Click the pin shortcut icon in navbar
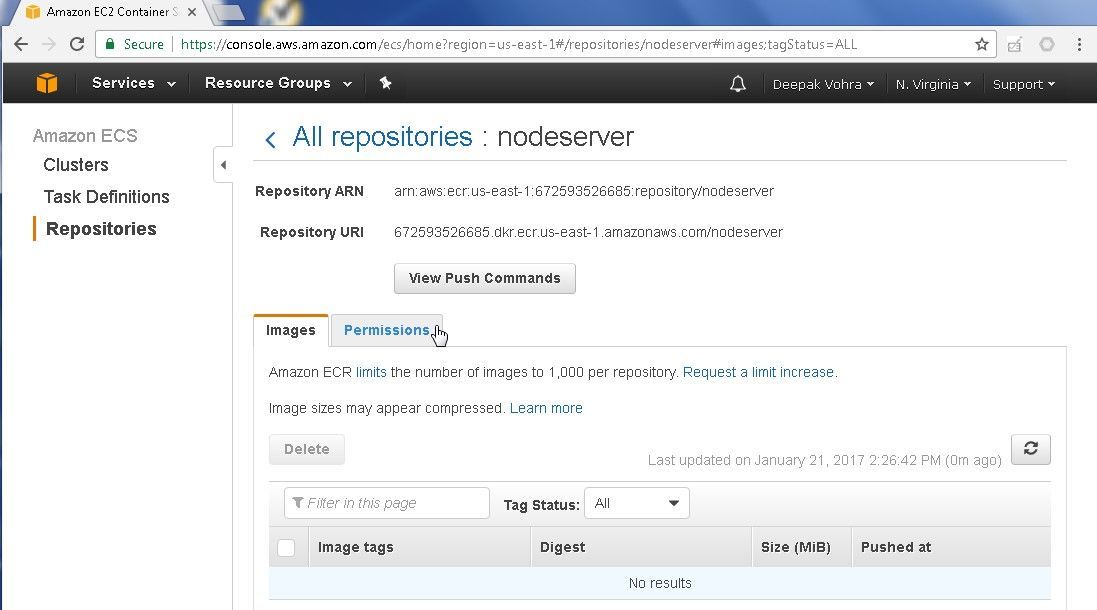 [x=385, y=83]
